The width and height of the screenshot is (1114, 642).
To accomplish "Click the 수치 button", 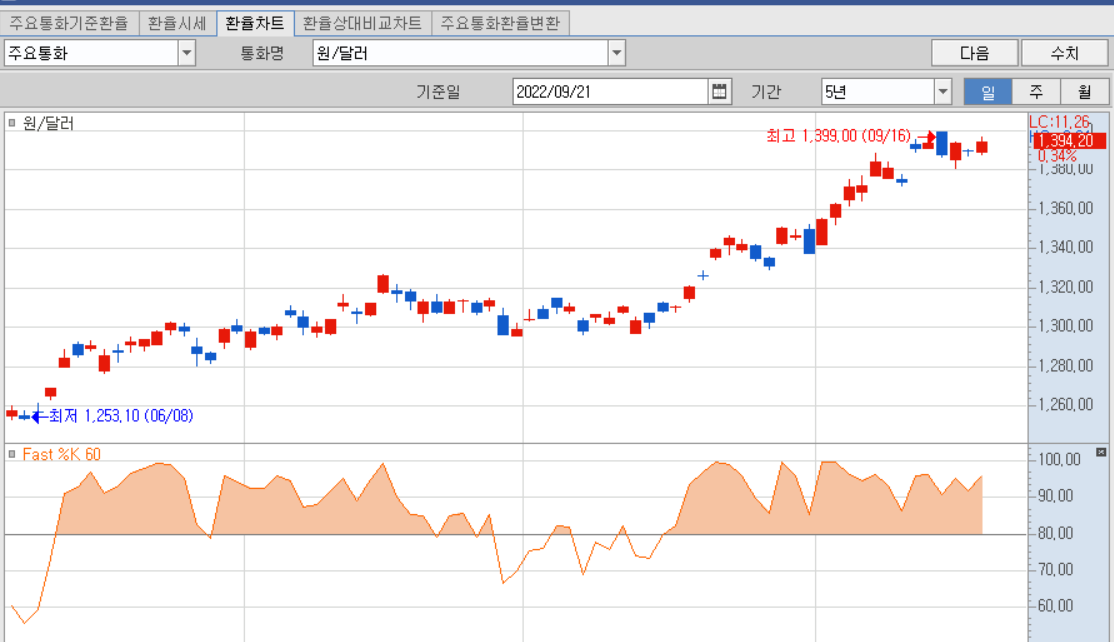I will coord(1064,53).
